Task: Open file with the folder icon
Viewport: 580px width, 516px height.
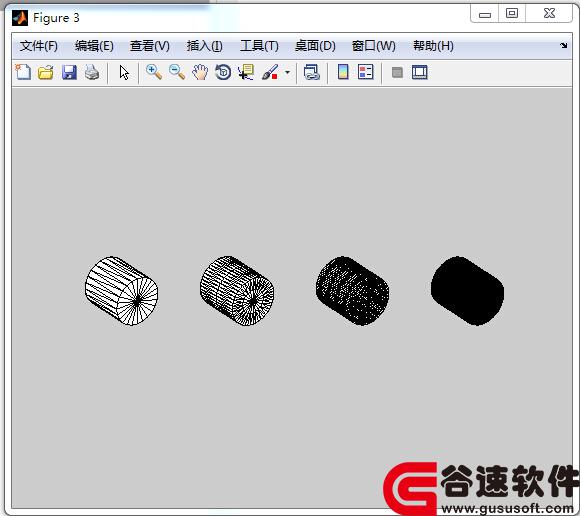Action: tap(46, 72)
